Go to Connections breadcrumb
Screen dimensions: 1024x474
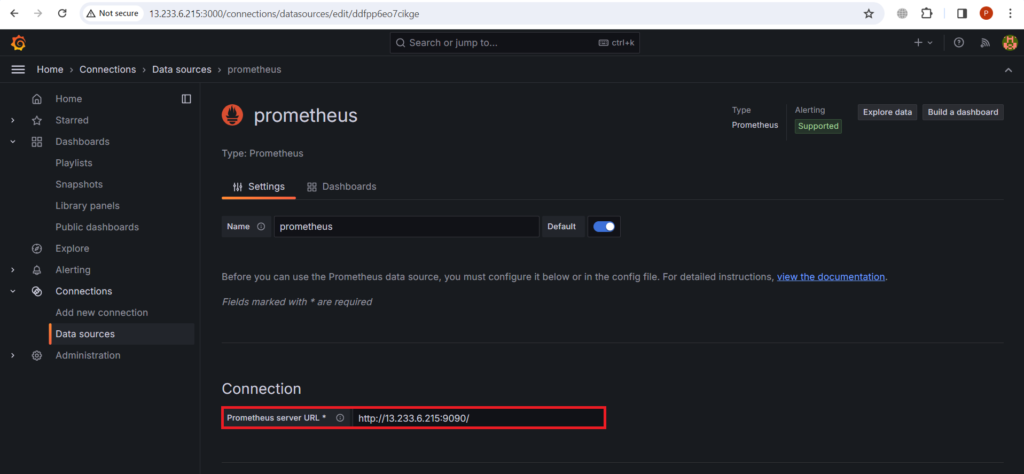click(x=108, y=69)
